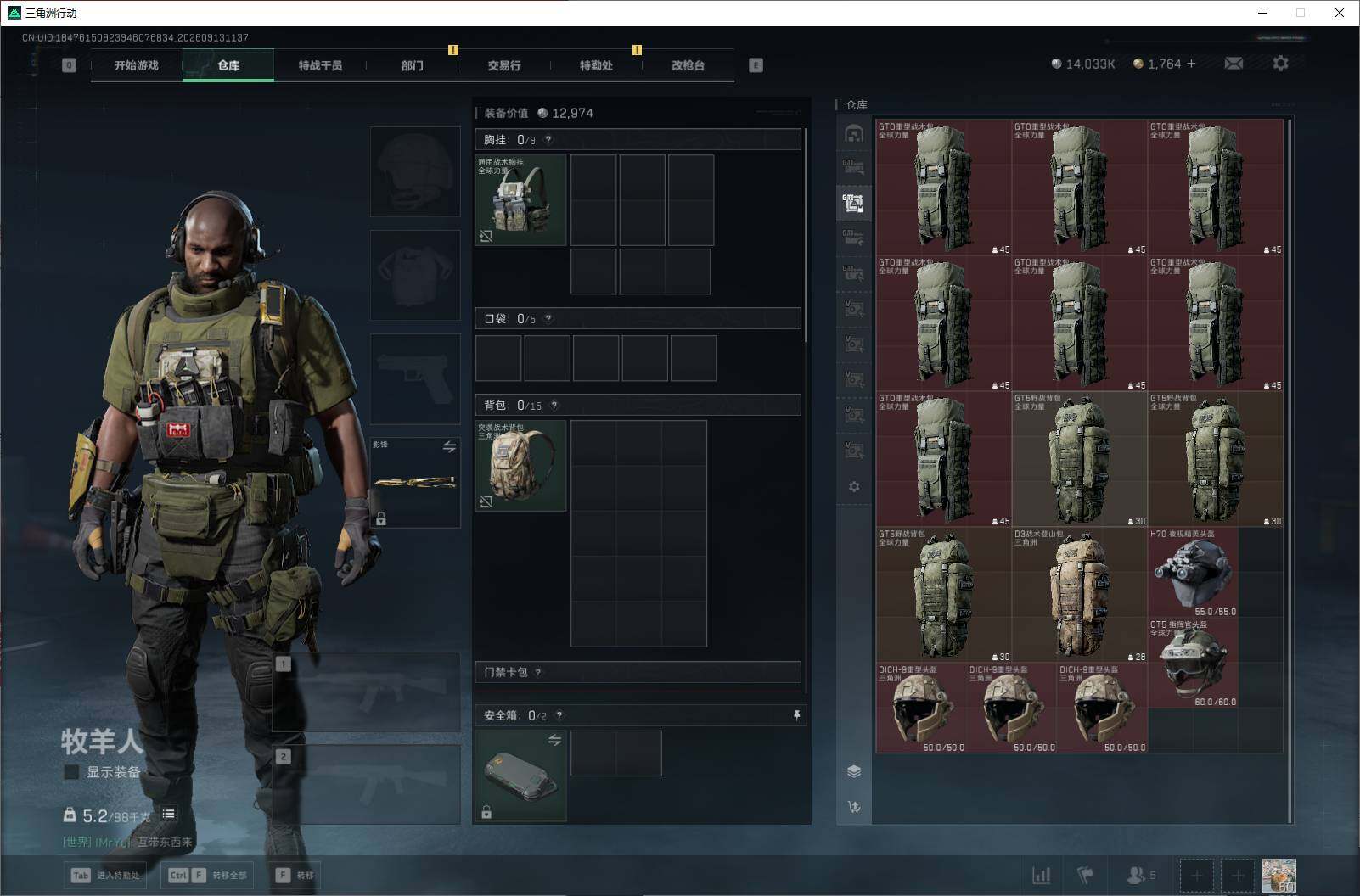Select the equipped 通用战术胸挂 item
This screenshot has width=1360, height=896.
520,200
